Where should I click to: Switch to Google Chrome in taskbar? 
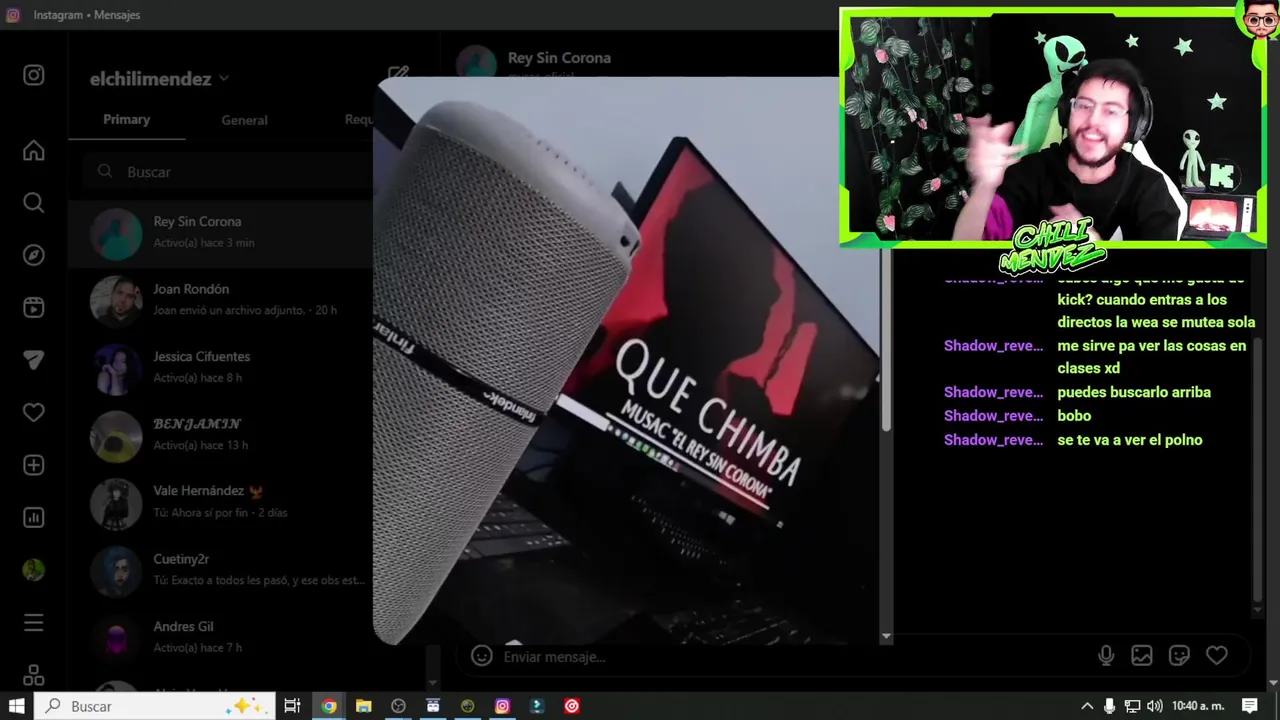coord(328,706)
